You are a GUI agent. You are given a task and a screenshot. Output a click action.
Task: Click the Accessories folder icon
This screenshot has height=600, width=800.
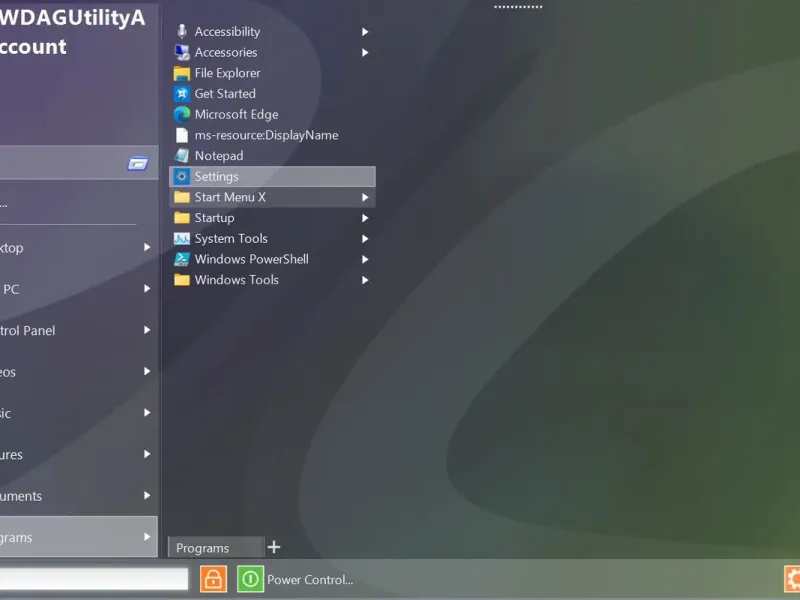tap(182, 53)
